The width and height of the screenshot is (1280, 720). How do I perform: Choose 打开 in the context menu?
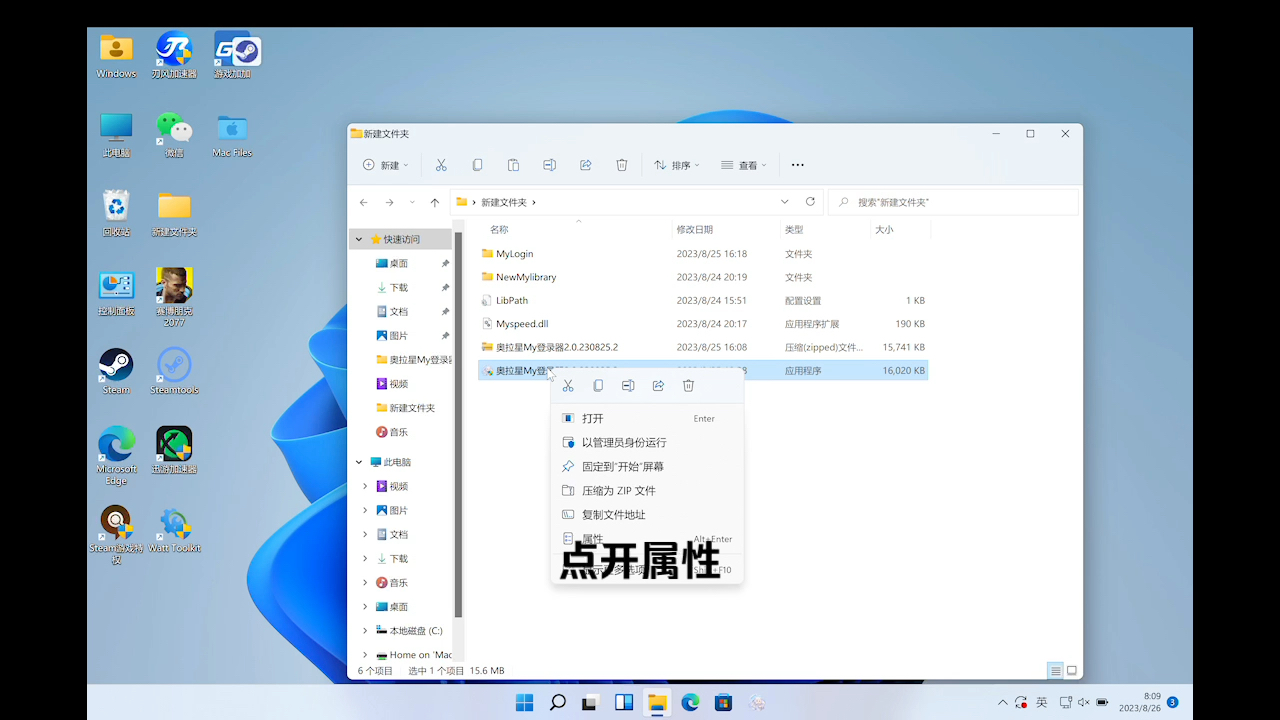(x=647, y=419)
